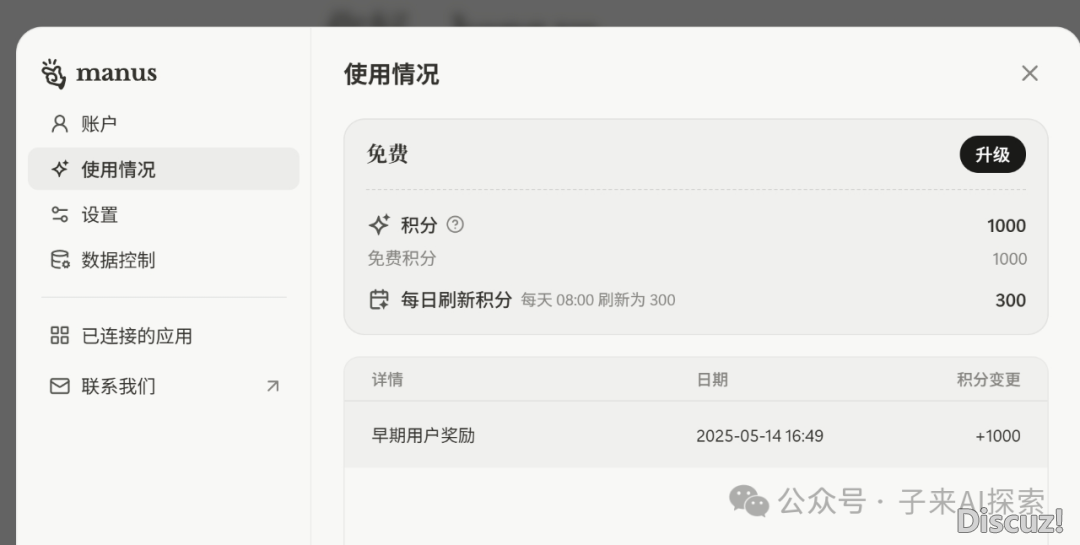
Task: Click the 早期用户奖励 record row
Action: 695,436
